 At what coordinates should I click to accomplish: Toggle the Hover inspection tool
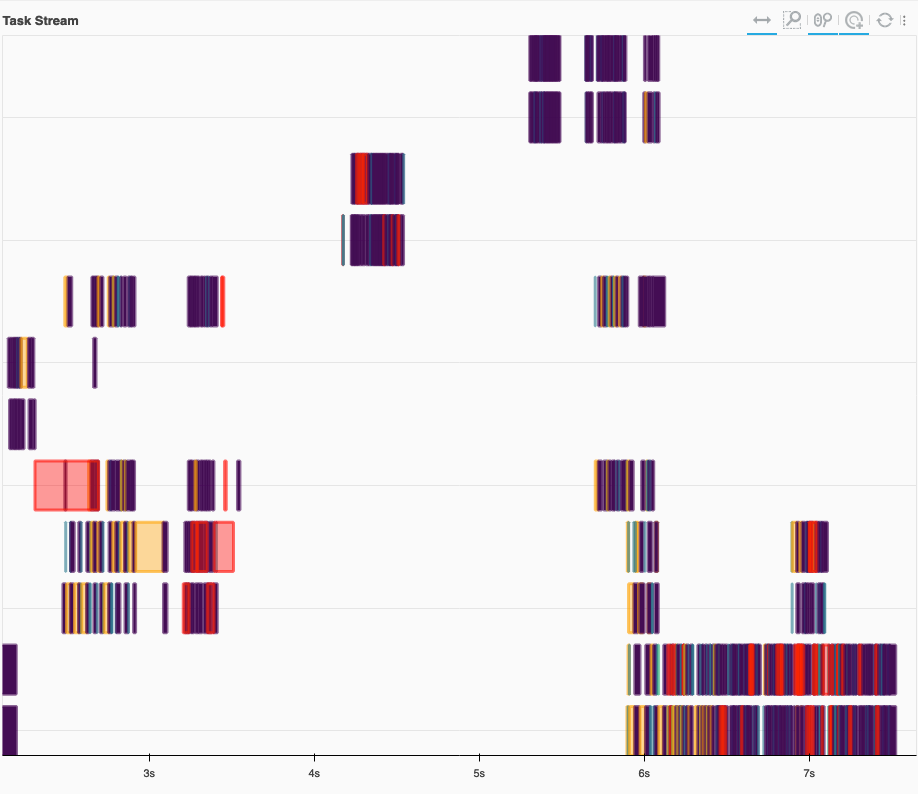pyautogui.click(x=854, y=20)
